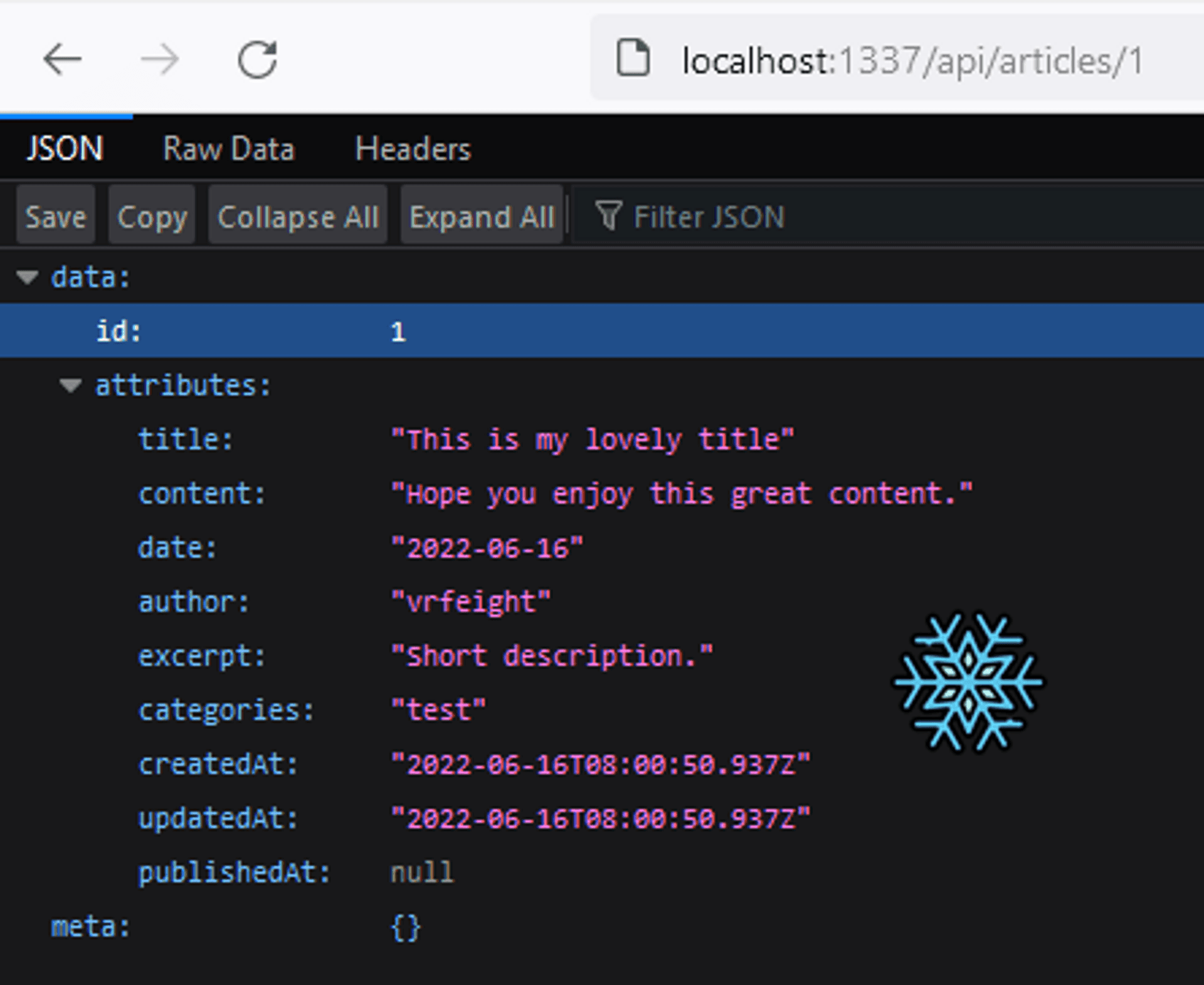Viewport: 1204px width, 985px height.
Task: Click the localhost URL address bar
Action: (x=912, y=61)
